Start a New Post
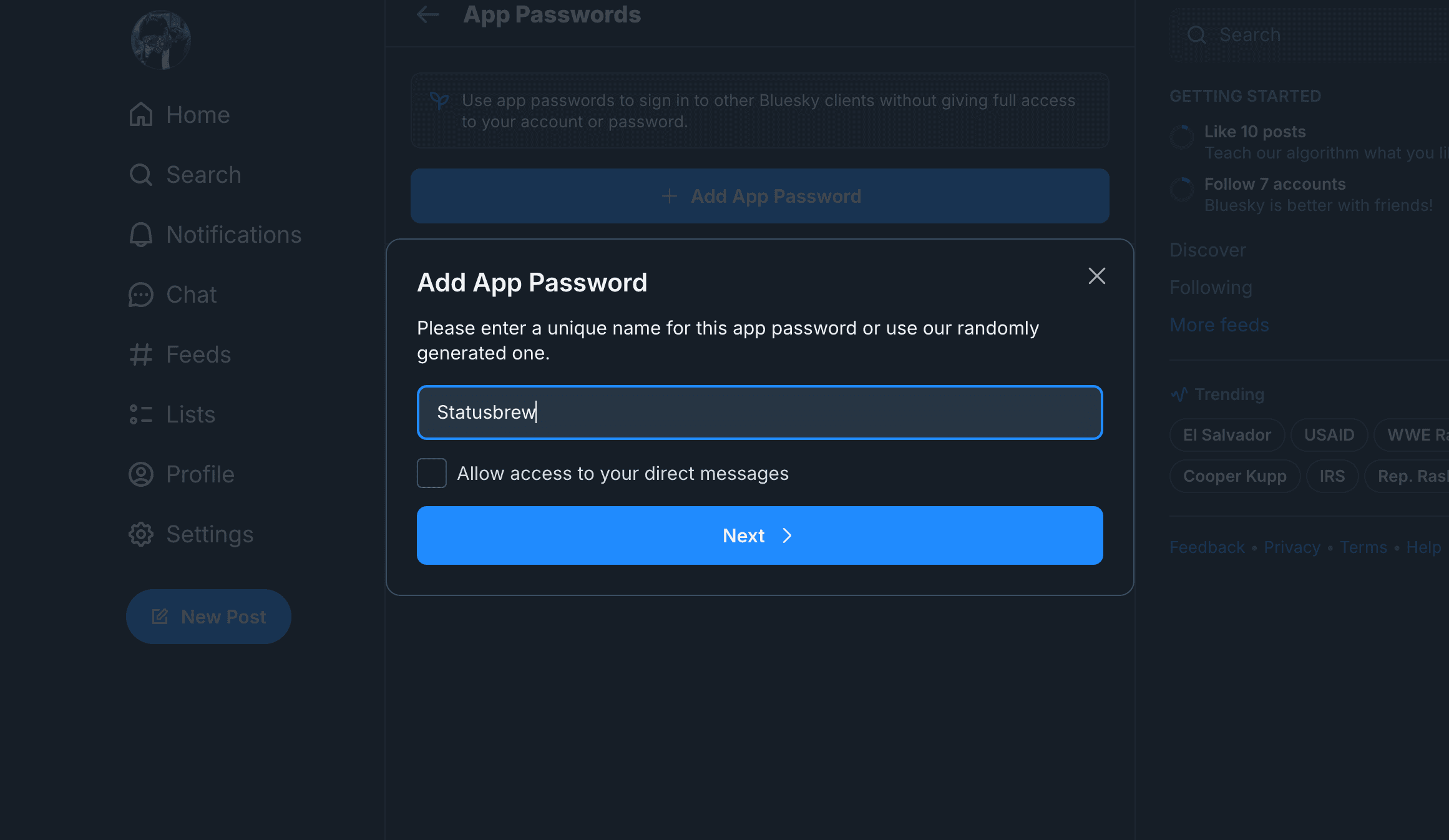Viewport: 1449px width, 840px height. click(x=208, y=617)
